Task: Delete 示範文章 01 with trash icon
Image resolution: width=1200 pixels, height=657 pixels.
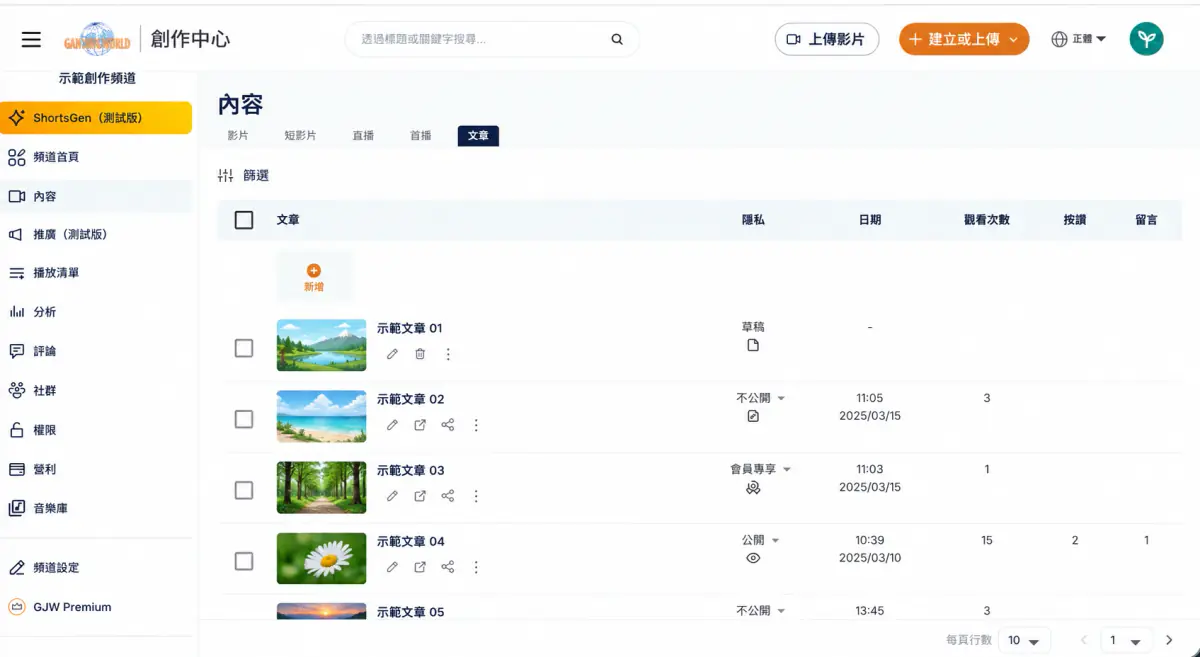Action: 420,354
